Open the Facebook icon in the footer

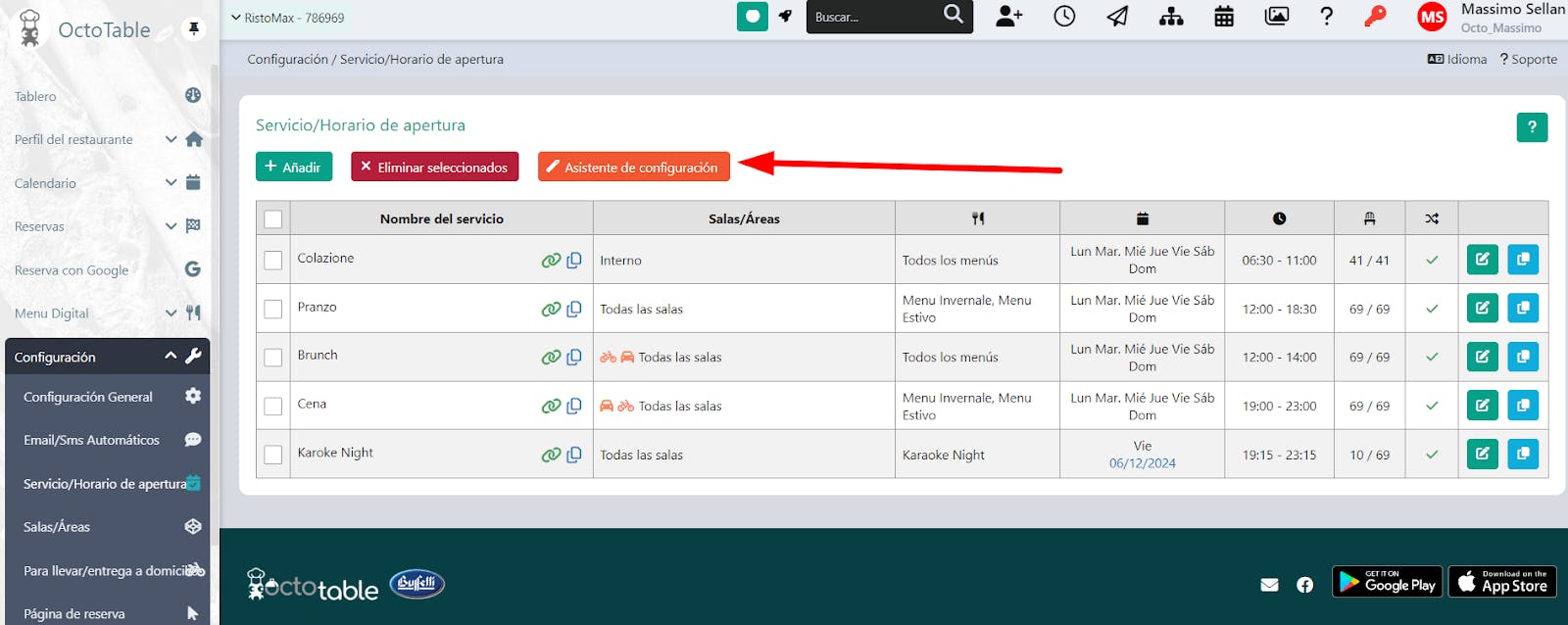1304,585
